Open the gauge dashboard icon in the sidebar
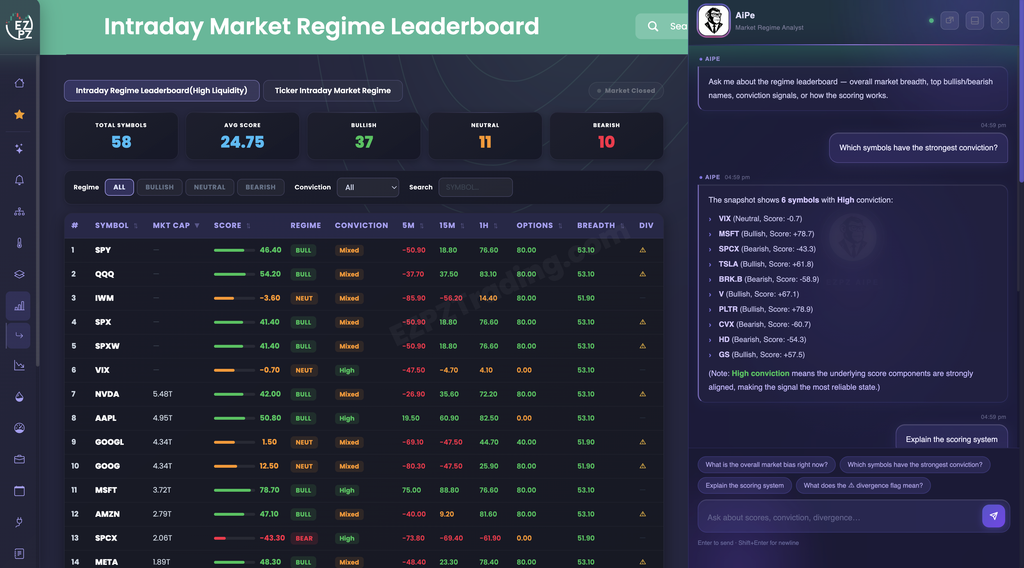Image resolution: width=1024 pixels, height=568 pixels. pos(20,428)
